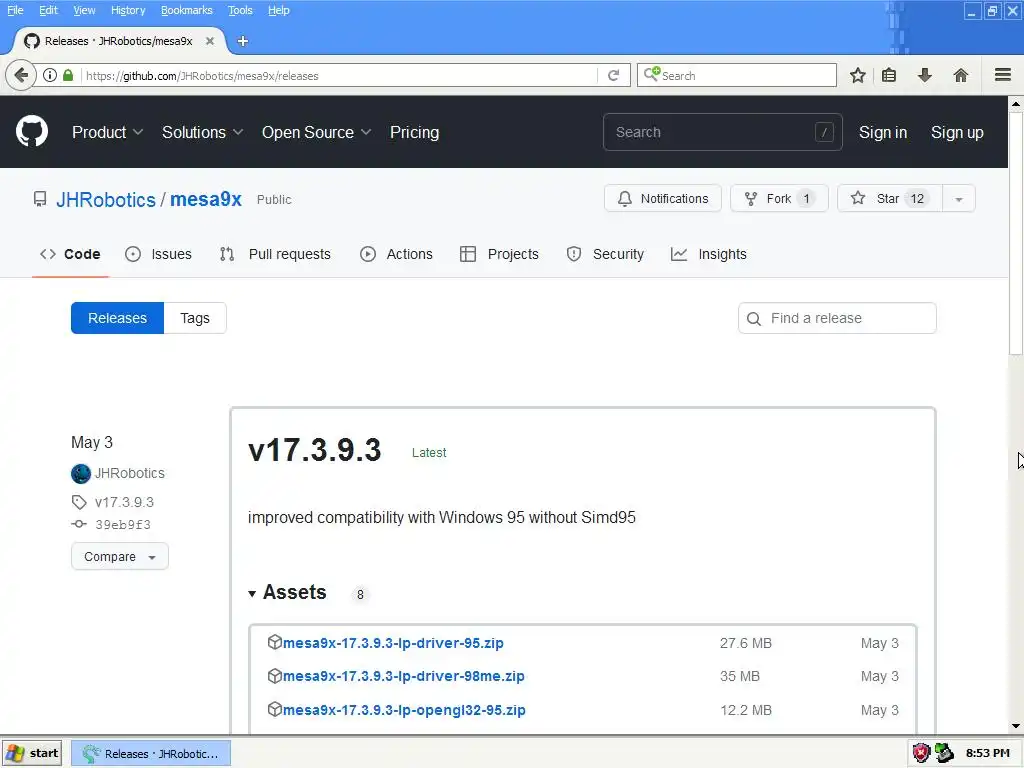Collapse the Assets section triangle
1024x768 pixels.
click(252, 593)
